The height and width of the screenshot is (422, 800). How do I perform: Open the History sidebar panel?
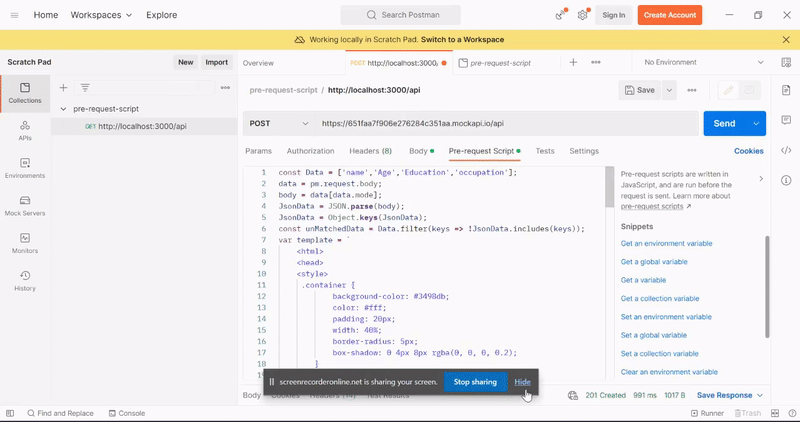25,280
